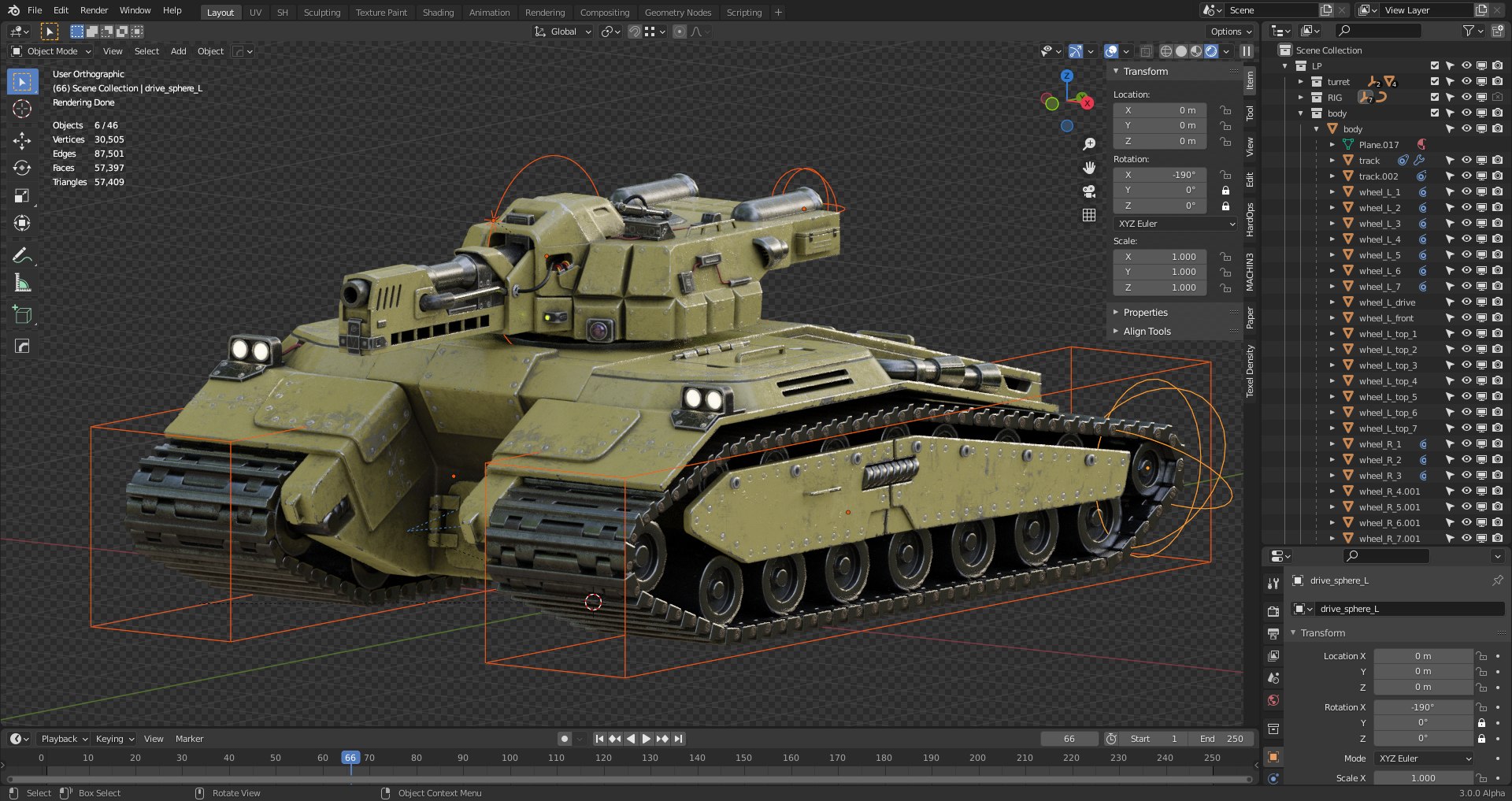Hide the track object in viewport

point(1466,160)
